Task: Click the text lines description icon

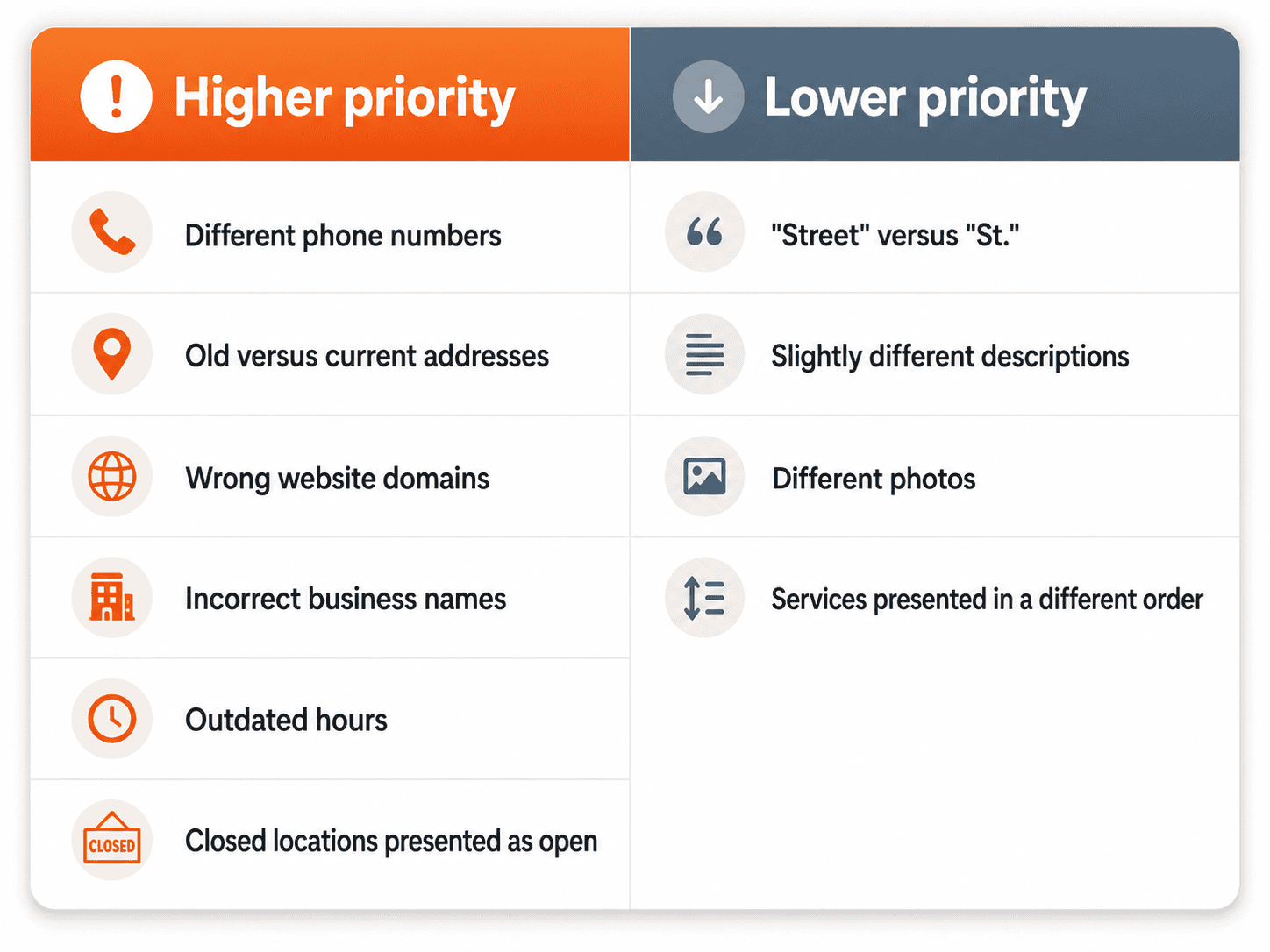Action: 704,354
